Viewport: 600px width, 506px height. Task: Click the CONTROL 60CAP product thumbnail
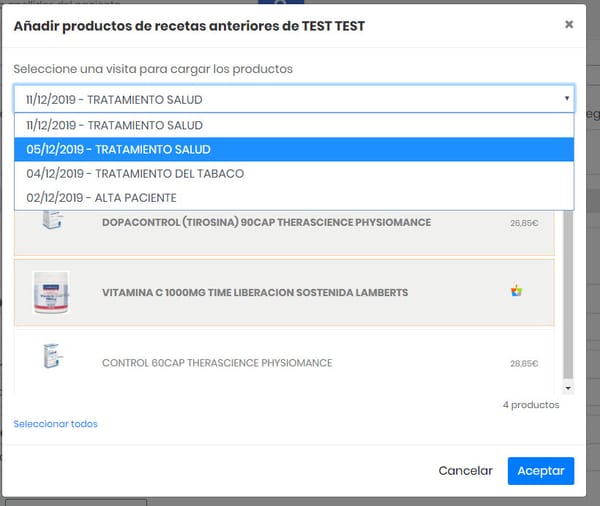click(x=53, y=356)
